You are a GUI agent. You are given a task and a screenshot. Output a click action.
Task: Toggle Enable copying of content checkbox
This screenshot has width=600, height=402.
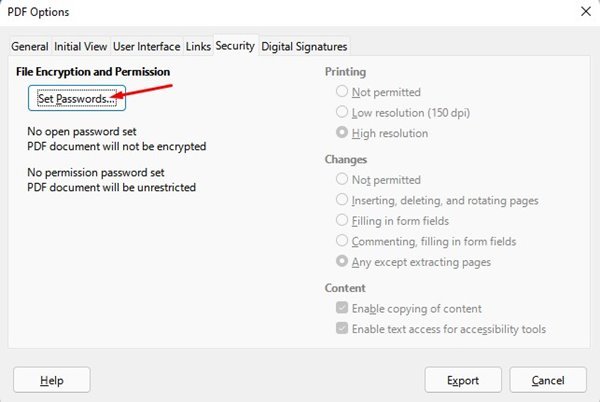(x=343, y=309)
